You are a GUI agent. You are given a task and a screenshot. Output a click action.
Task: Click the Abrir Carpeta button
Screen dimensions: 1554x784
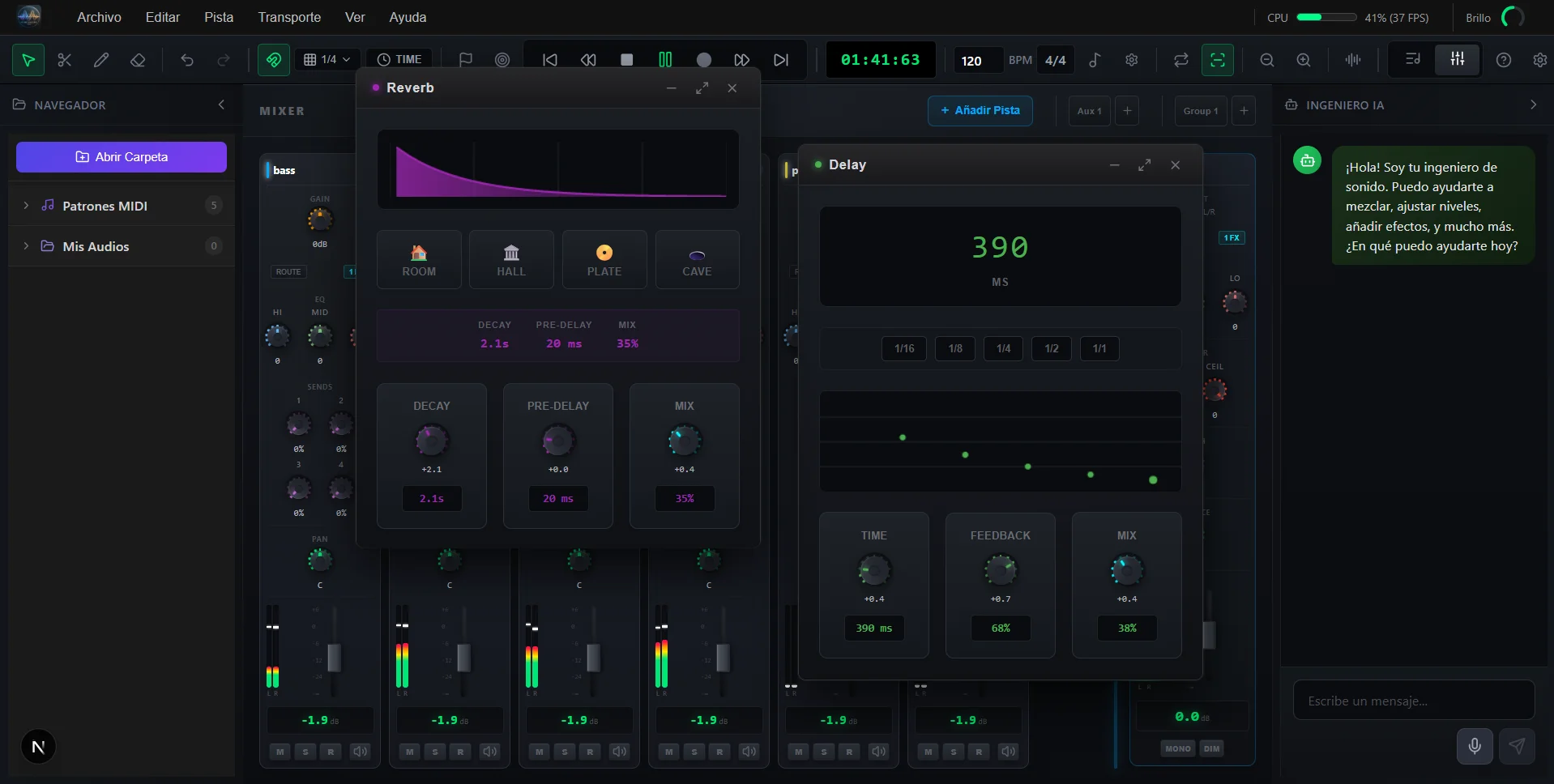(x=122, y=157)
